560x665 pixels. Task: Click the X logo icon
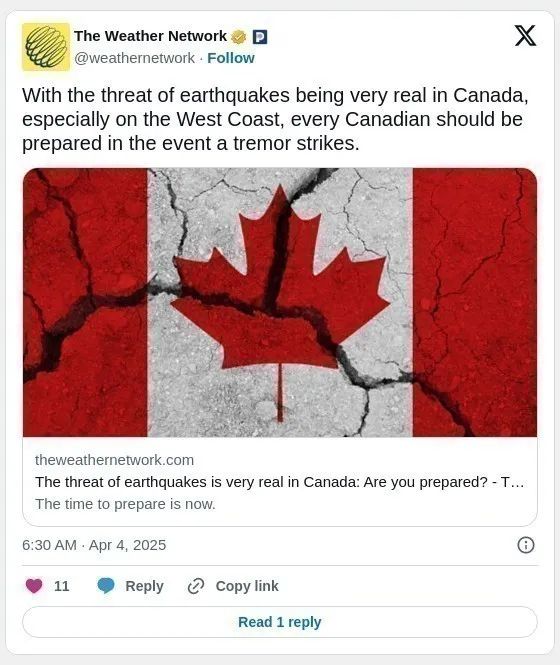[525, 35]
